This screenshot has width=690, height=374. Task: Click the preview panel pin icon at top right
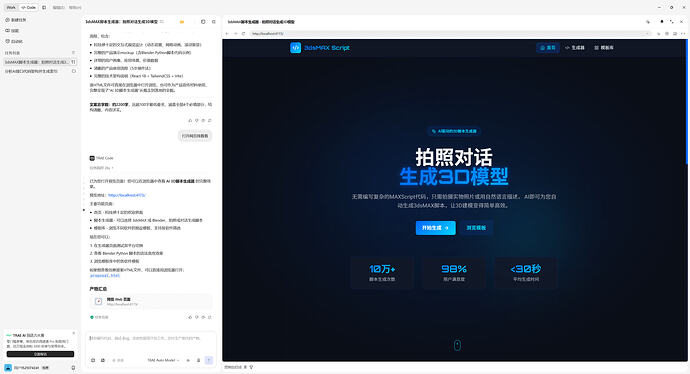661,22
